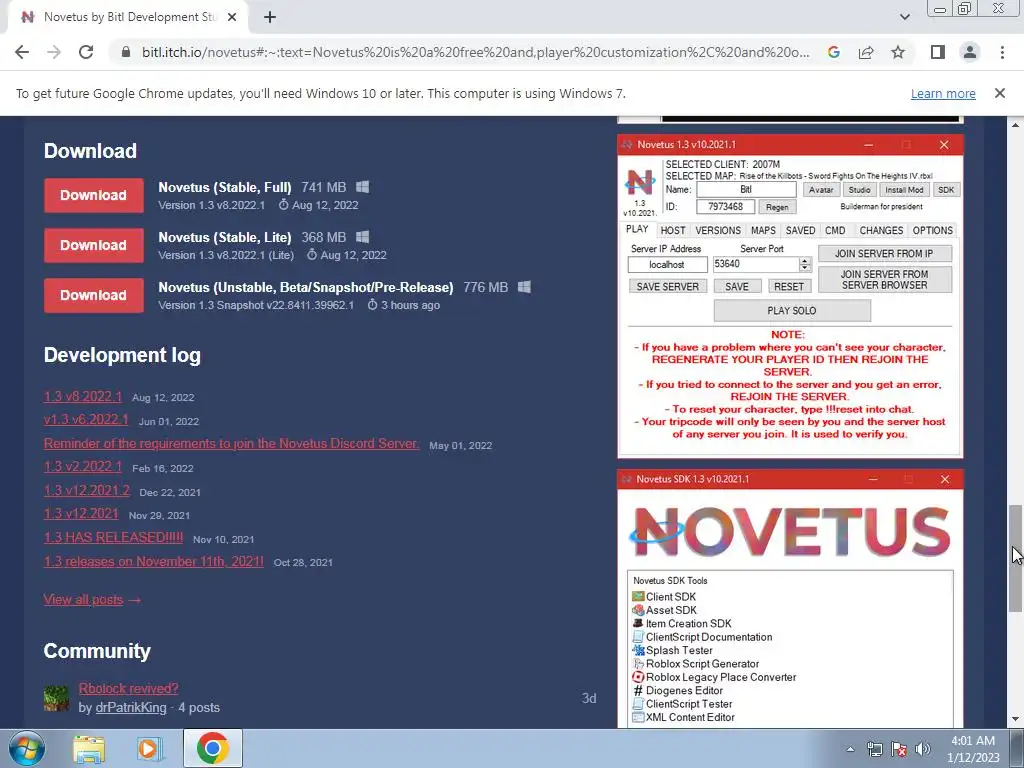Click the page vertical scrollbar thumb

(x=1015, y=558)
